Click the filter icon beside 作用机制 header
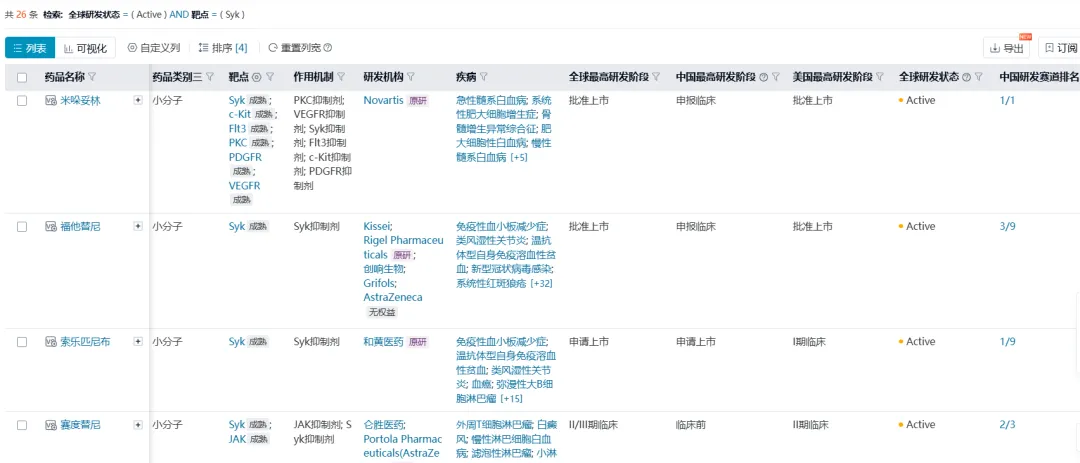 (340, 77)
